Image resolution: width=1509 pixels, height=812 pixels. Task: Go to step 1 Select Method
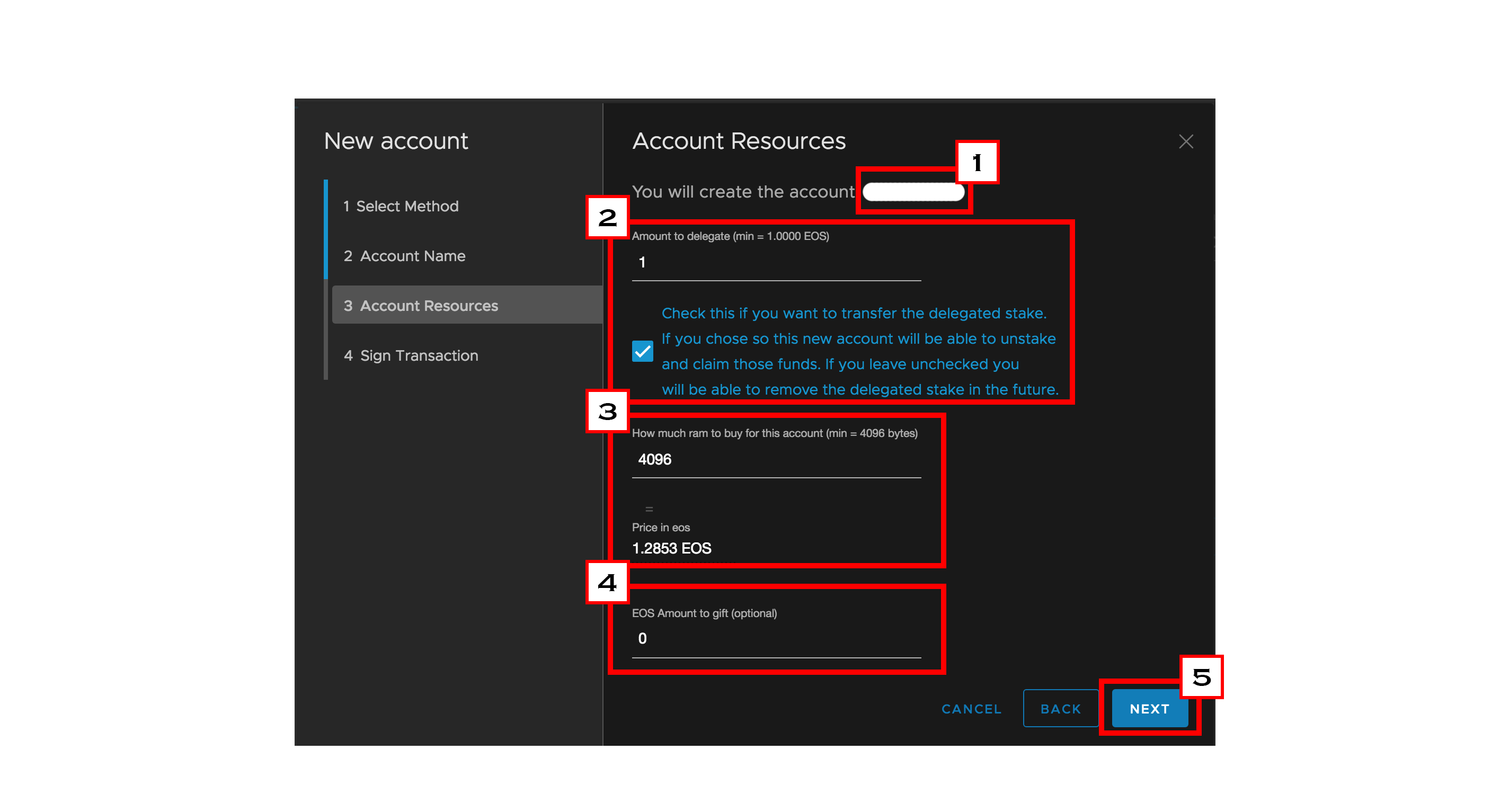tap(401, 206)
